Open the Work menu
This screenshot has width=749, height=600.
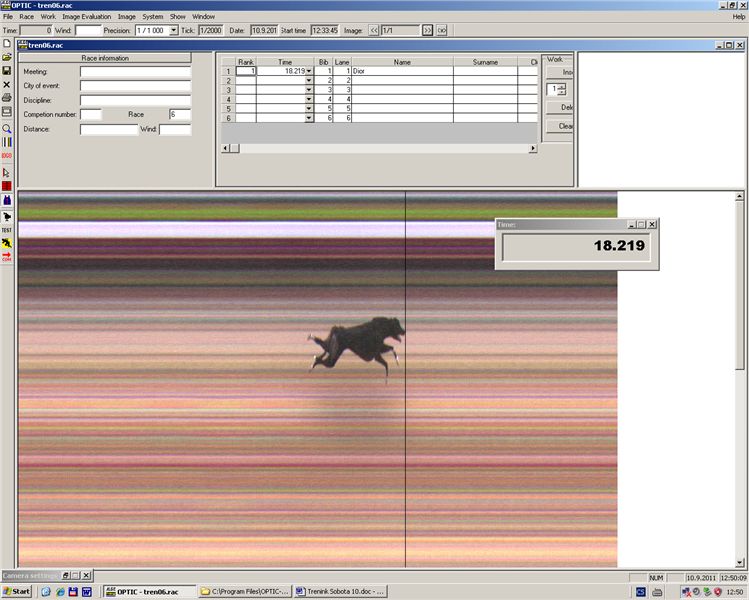[x=48, y=16]
